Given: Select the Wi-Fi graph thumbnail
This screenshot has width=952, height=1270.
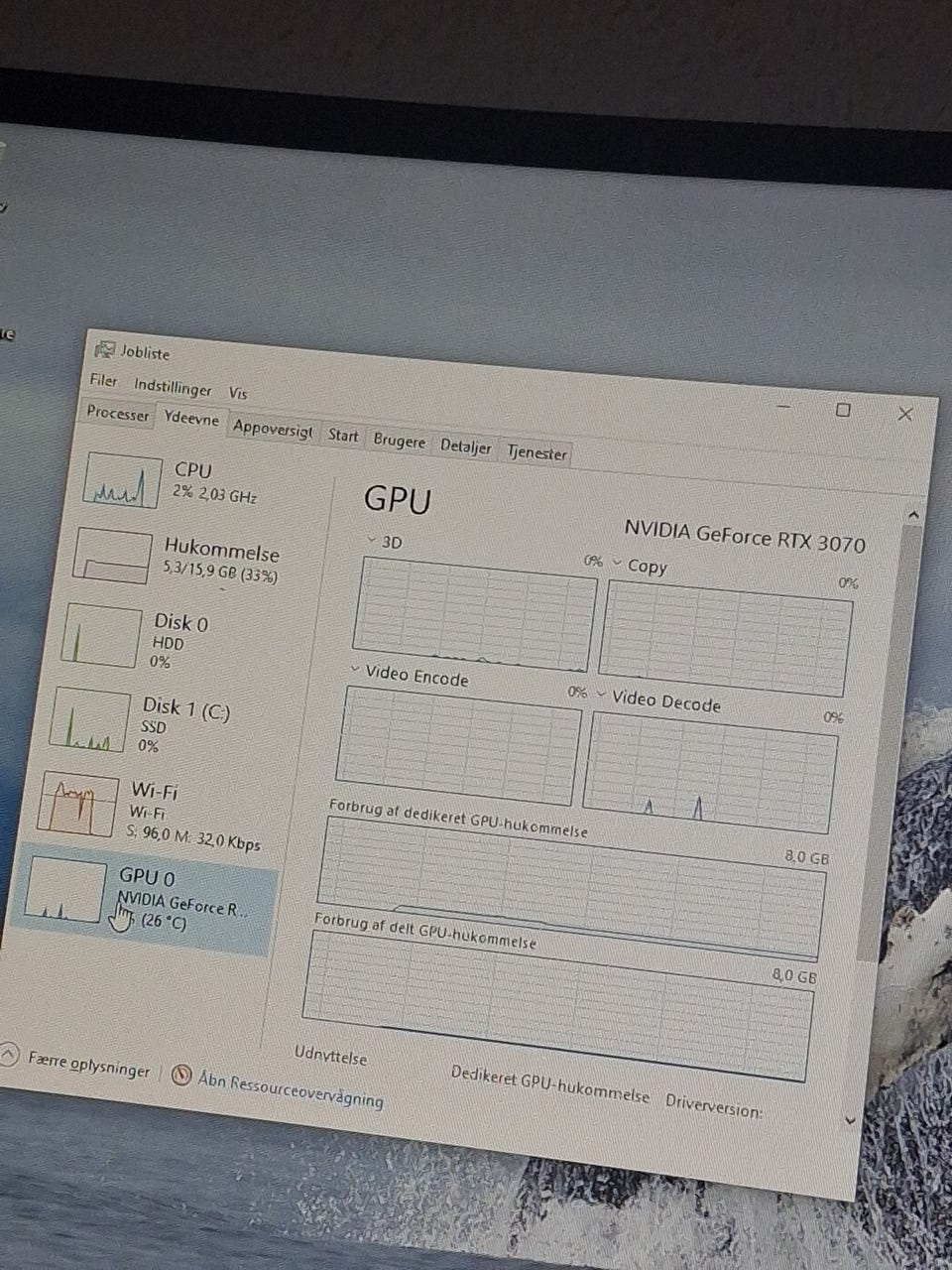Looking at the screenshot, I should coord(77,805).
